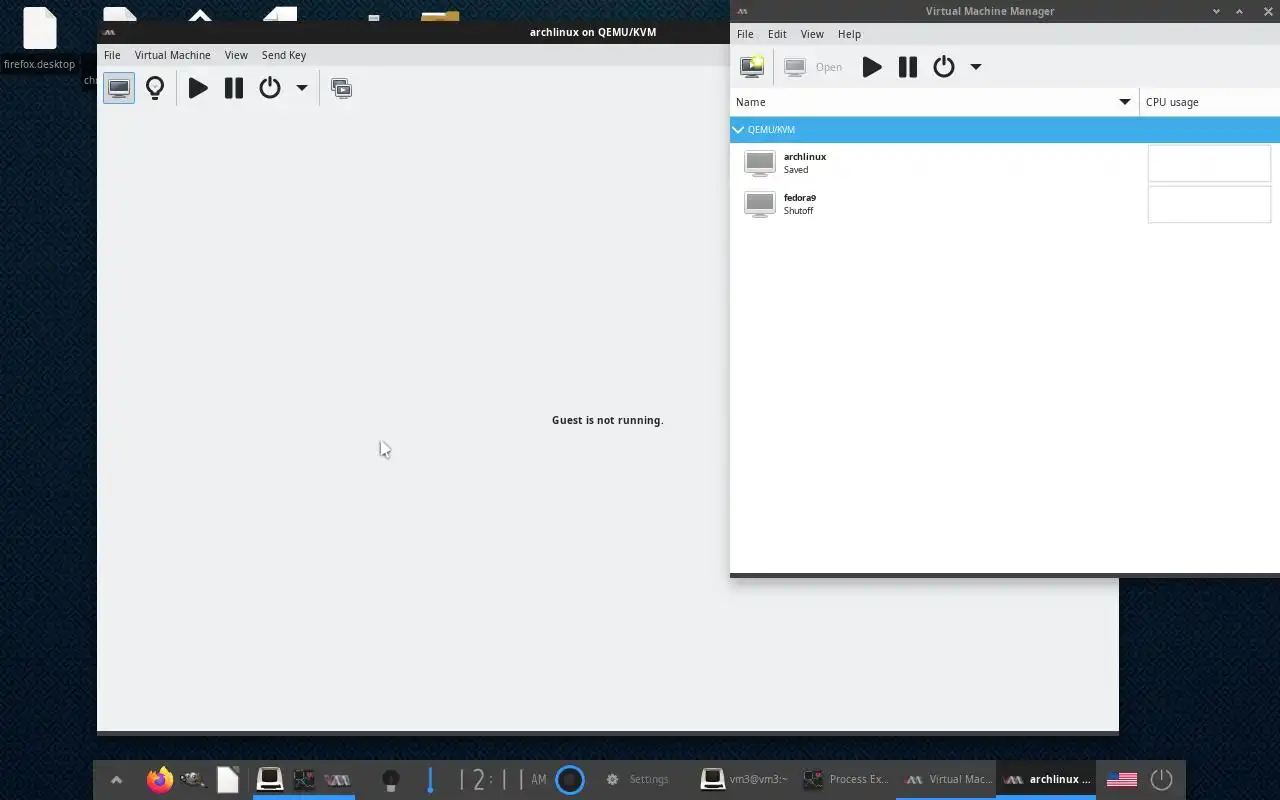Open terminal launcher in taskbar
This screenshot has width=1280, height=800.
pyautogui.click(x=269, y=779)
